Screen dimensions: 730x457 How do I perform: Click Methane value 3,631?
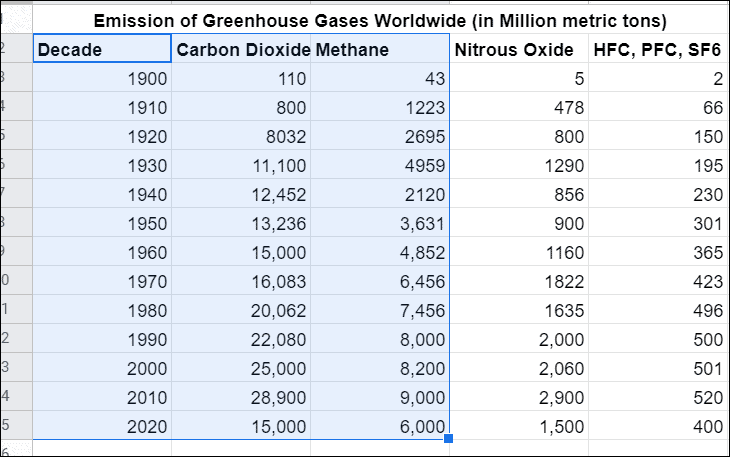[380, 222]
